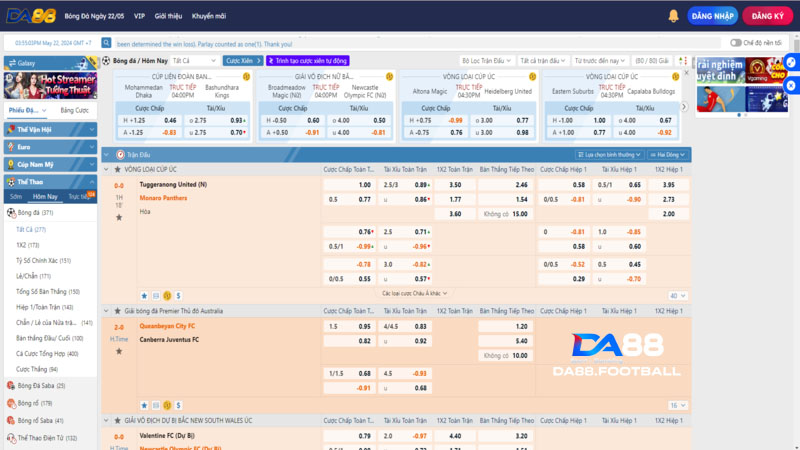Star the Vòng Loại Cúp Úc league
800x450 pixels.
[x=117, y=170]
